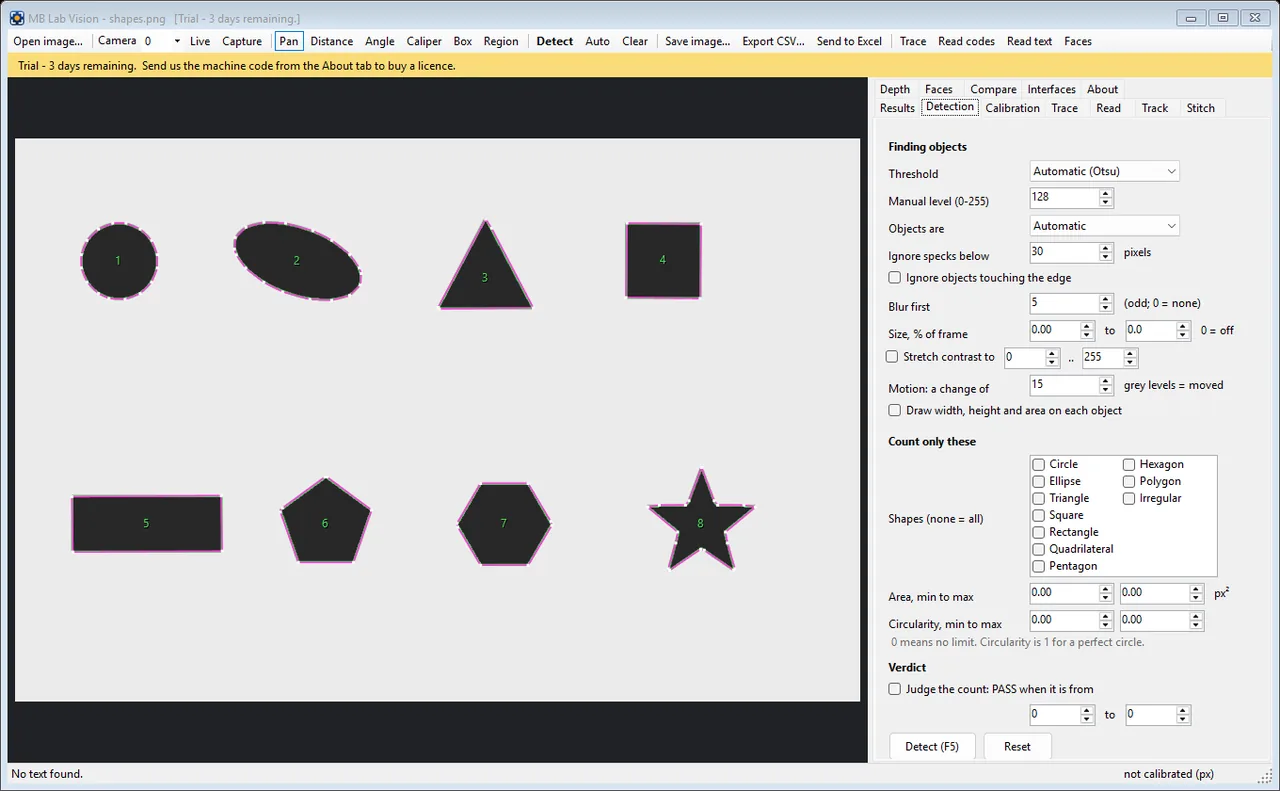Check the Circle shape filter
The image size is (1280, 791).
pos(1039,464)
